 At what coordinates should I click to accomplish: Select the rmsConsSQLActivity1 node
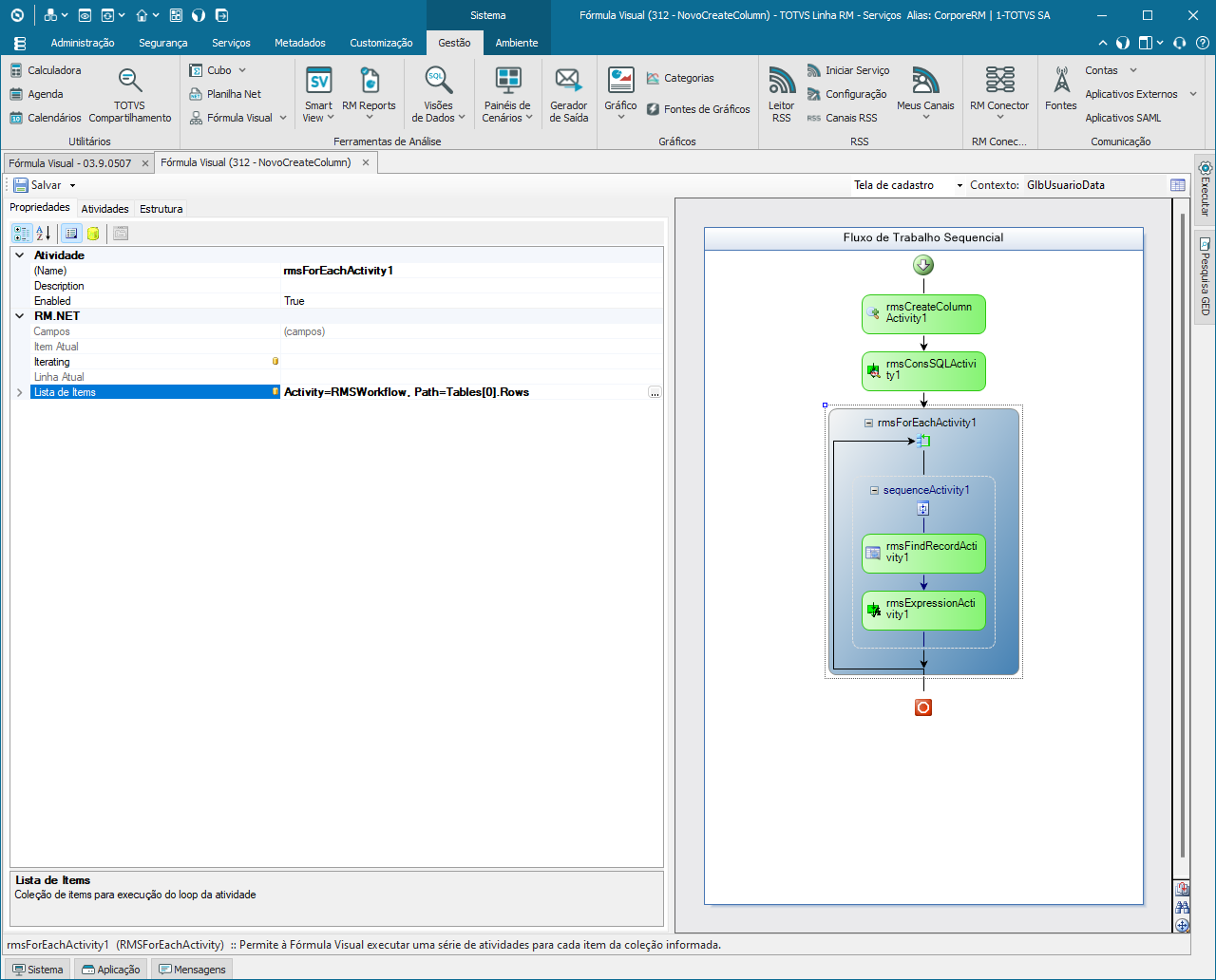923,370
